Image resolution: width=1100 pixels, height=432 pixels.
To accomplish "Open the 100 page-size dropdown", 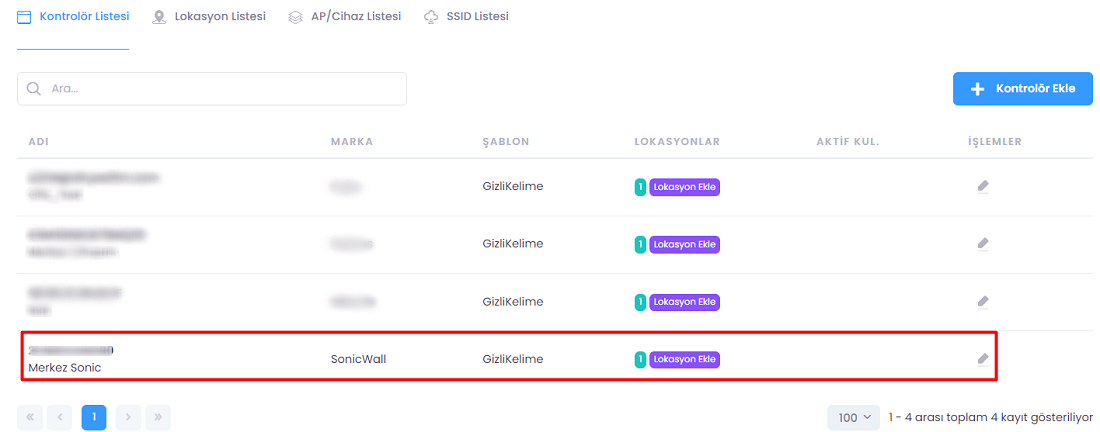I will click(x=853, y=417).
